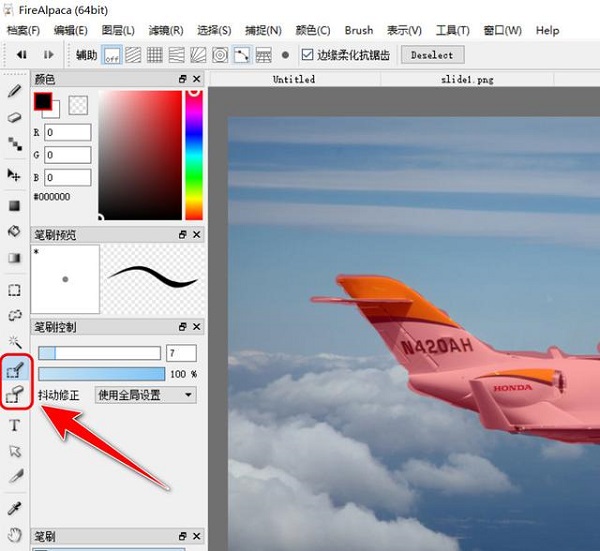
Task: Enable parallel lines snap
Action: [133, 55]
